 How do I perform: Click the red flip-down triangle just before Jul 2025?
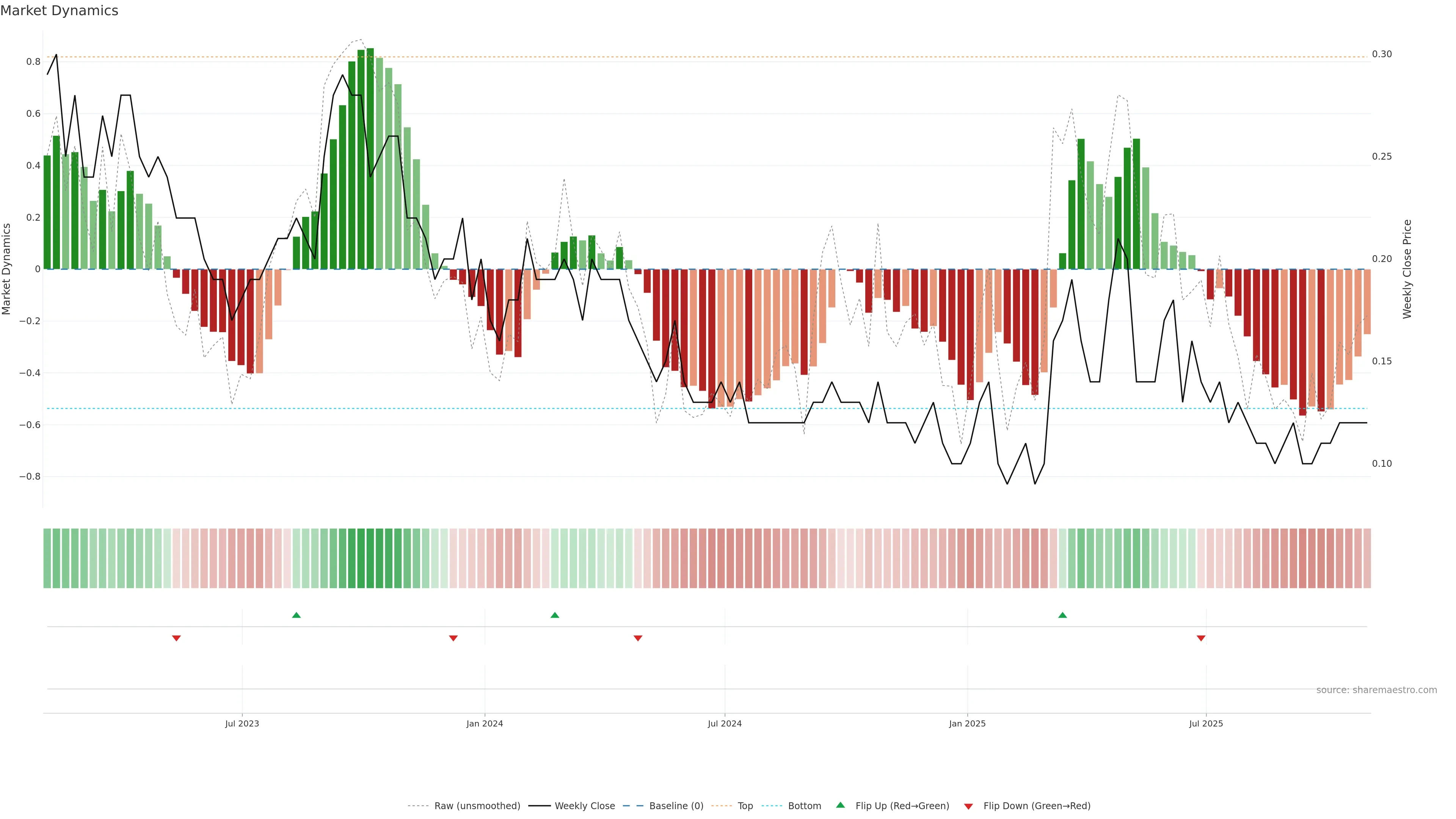click(x=1201, y=638)
